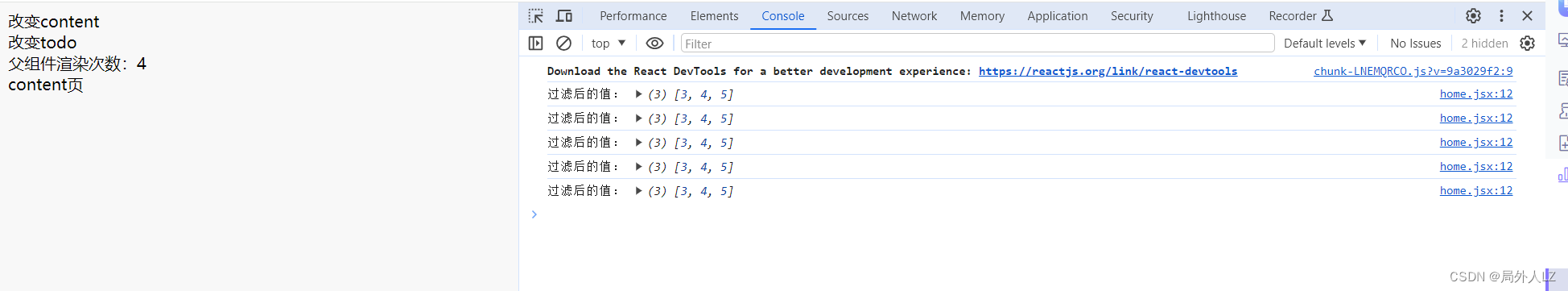Create a live expression via eye icon
The height and width of the screenshot is (291, 1568).
655,44
